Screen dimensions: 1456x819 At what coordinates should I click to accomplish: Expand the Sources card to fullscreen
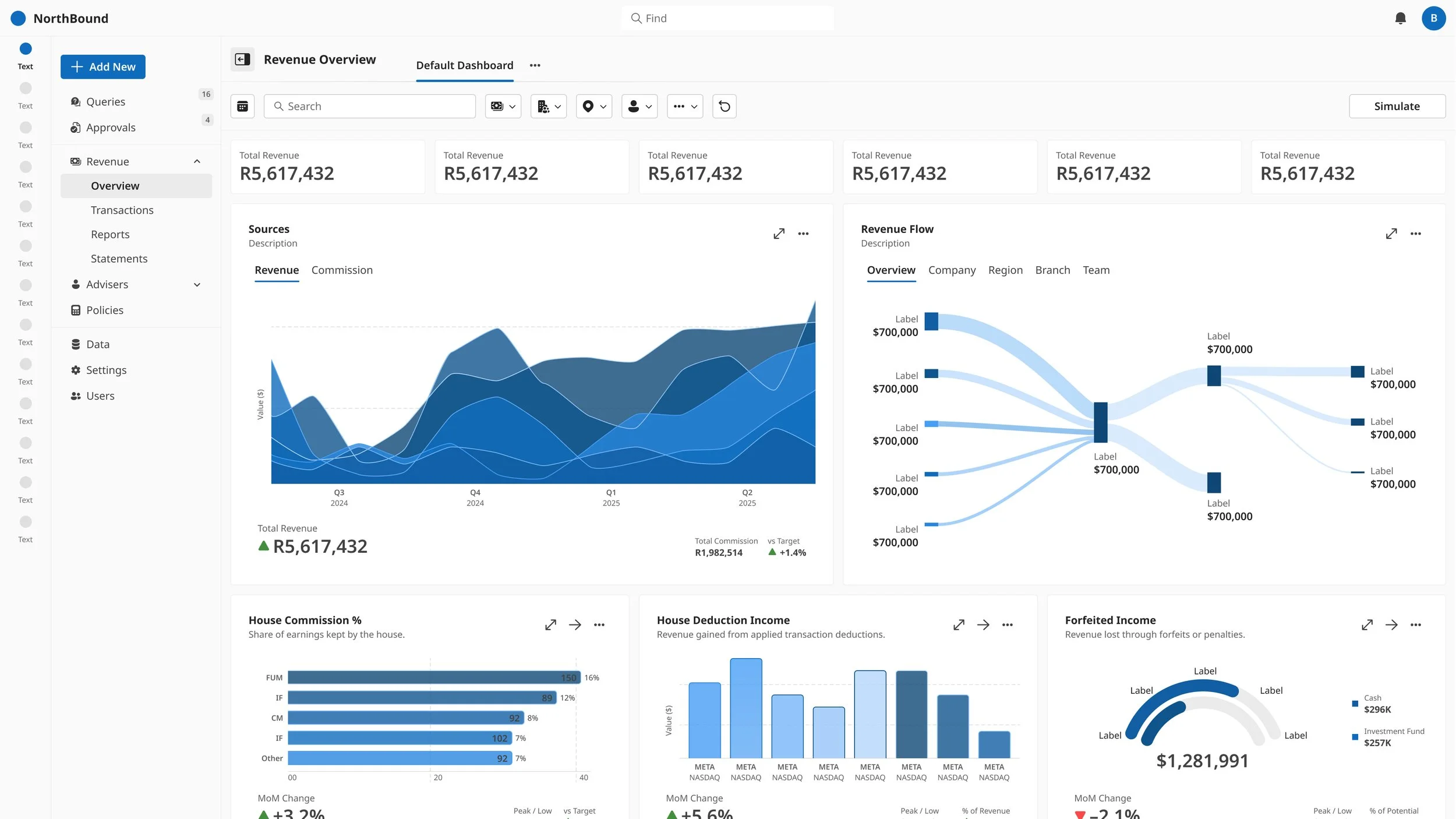tap(779, 234)
